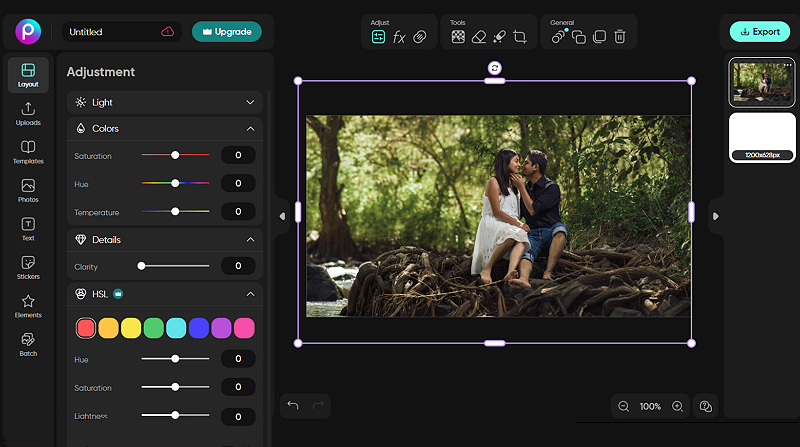
Task: Duplicate the selected layer
Action: [599, 37]
